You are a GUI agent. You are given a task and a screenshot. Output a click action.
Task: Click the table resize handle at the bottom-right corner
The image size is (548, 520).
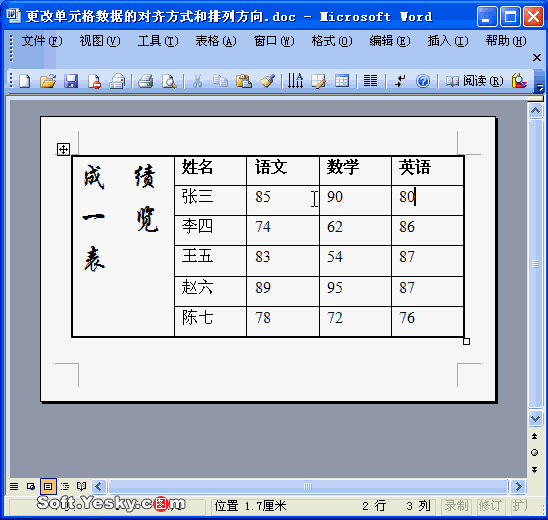click(466, 341)
